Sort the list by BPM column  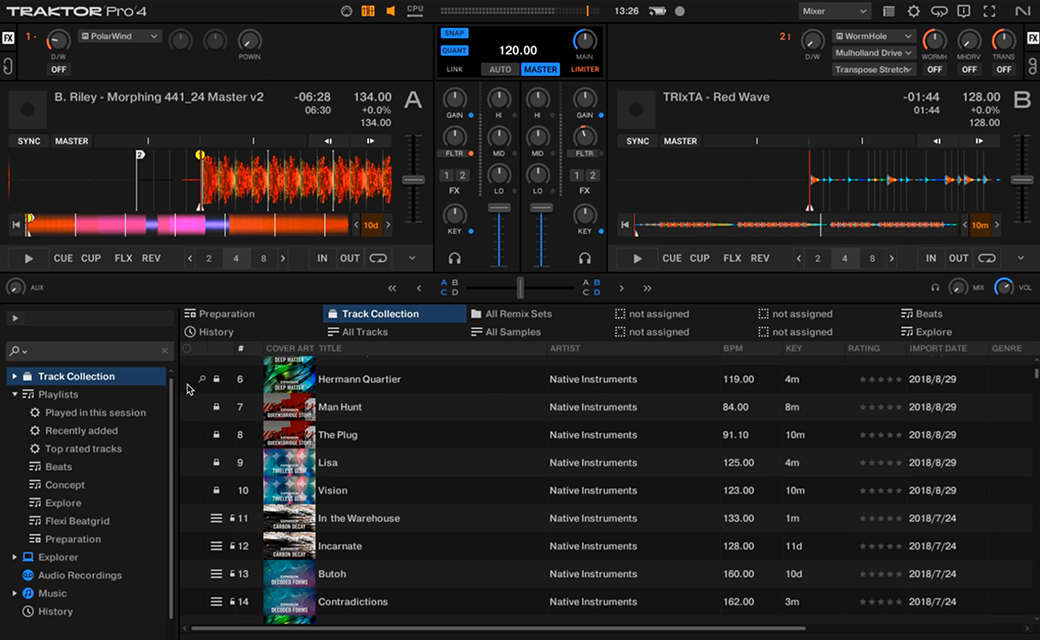733,348
